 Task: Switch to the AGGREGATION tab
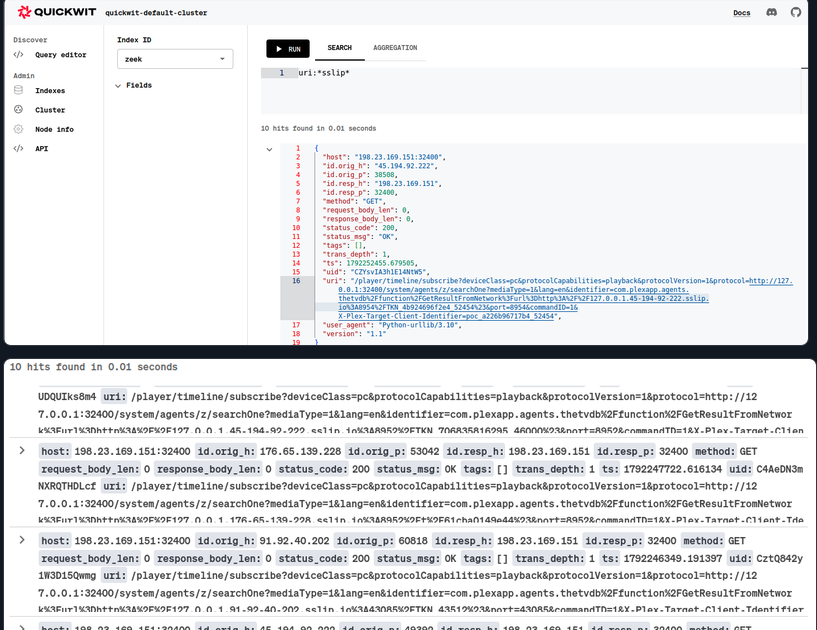tap(395, 48)
